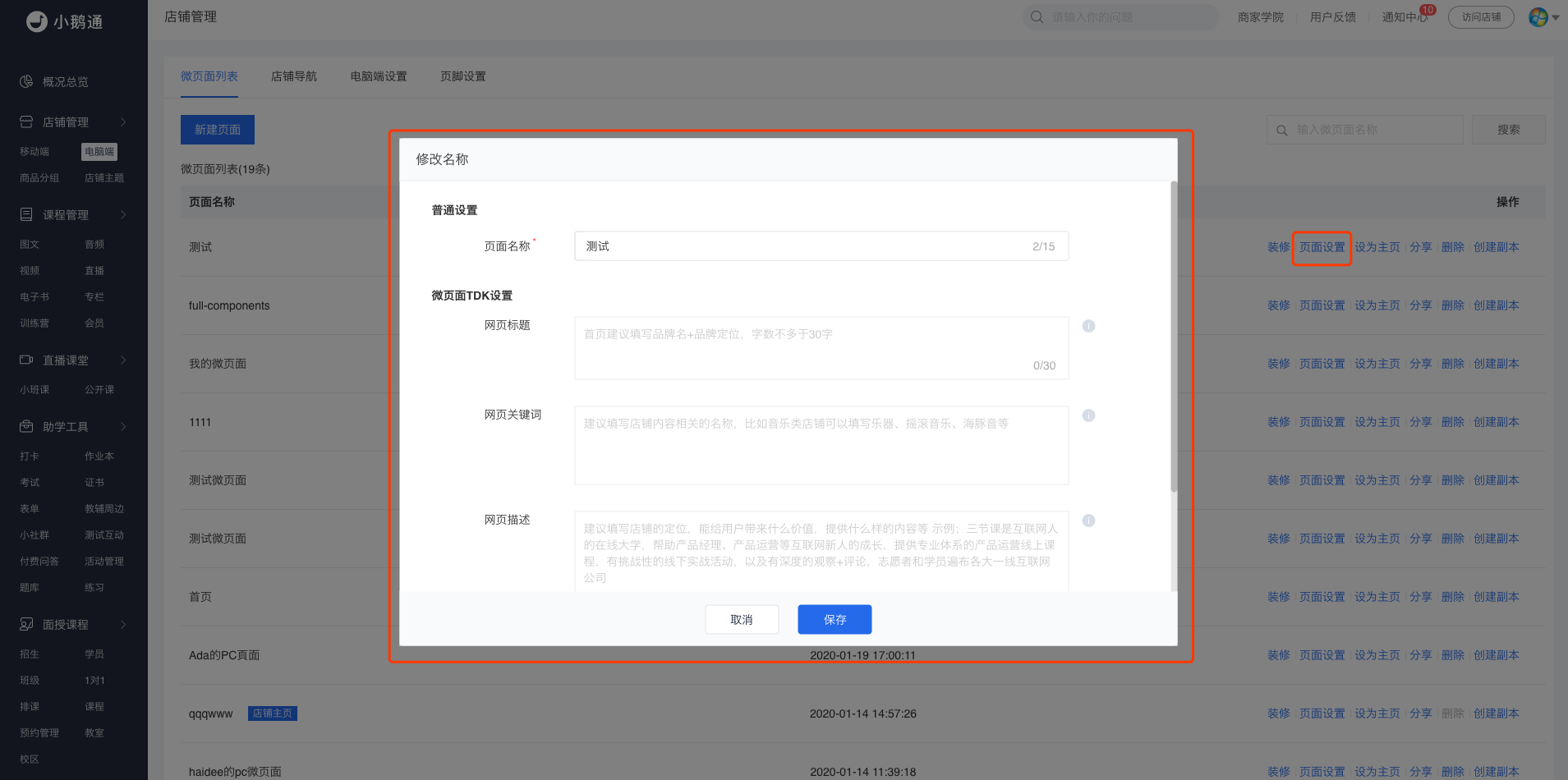Open 付费问答 in the sidebar
Viewport: 1568px width, 780px height.
(39, 562)
